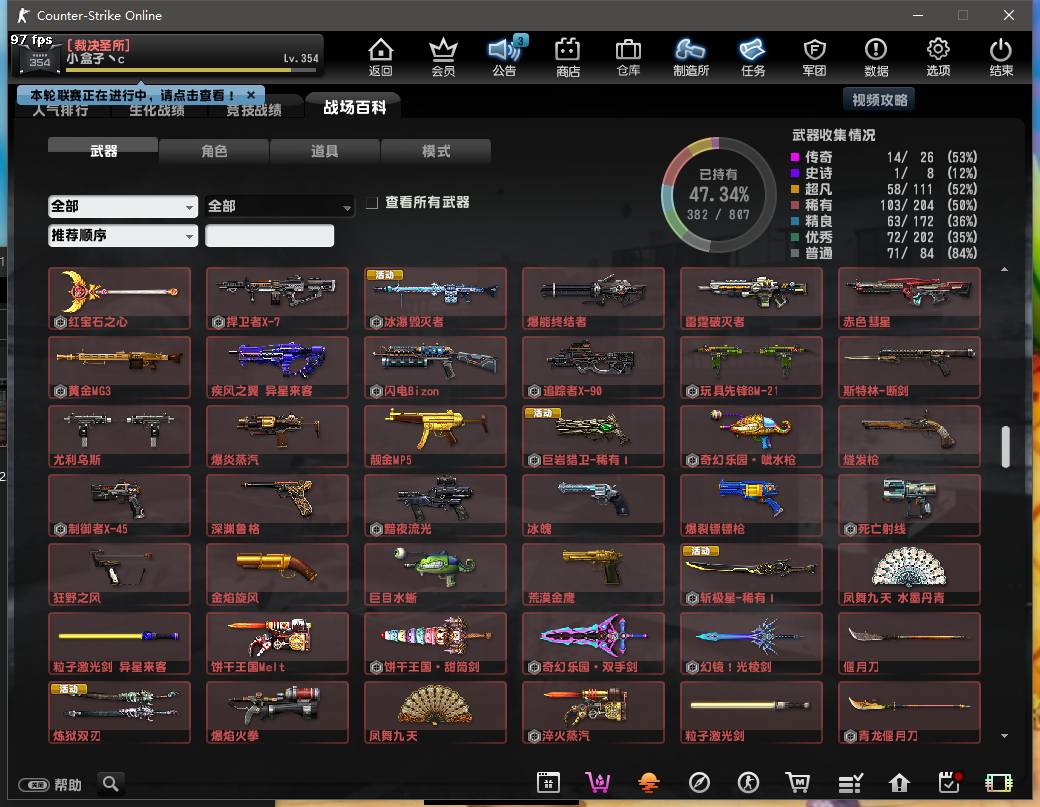Image resolution: width=1040 pixels, height=807 pixels.
Task: Open the 制造所 crafting icon
Action: pyautogui.click(x=690, y=56)
